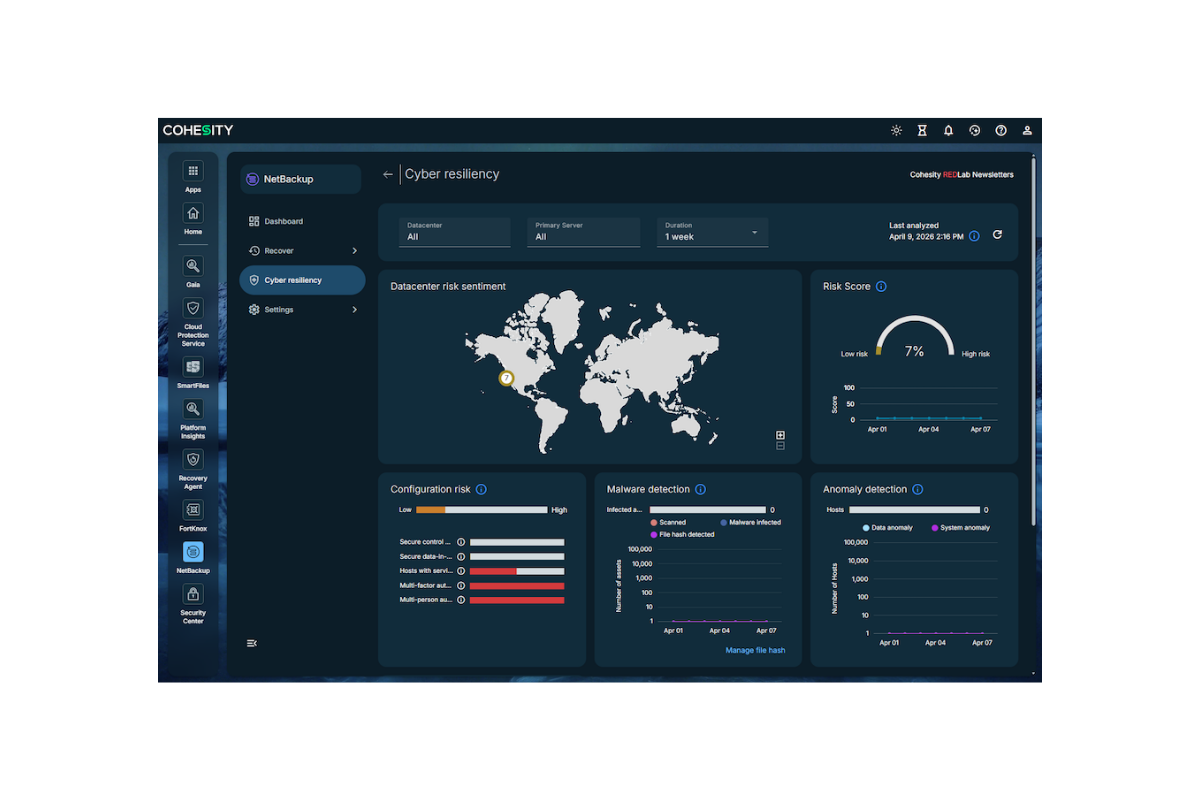The height and width of the screenshot is (800, 1200).
Task: Click the globe region icon in the header
Action: tap(974, 130)
